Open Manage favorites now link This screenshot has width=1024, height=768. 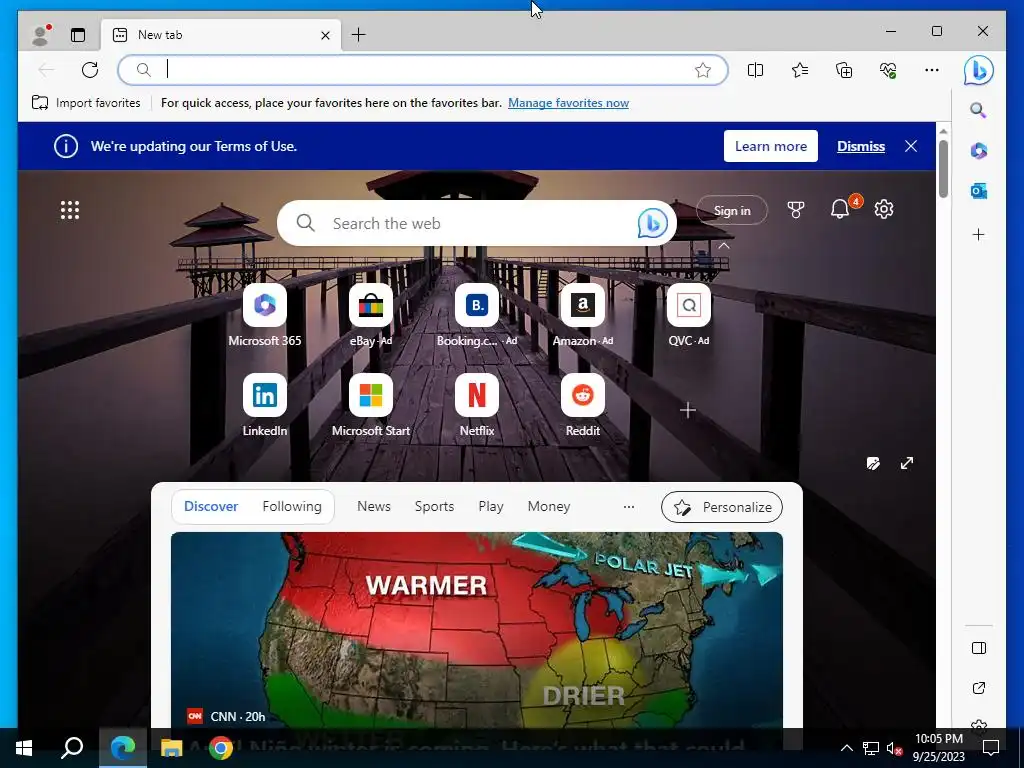(x=568, y=103)
